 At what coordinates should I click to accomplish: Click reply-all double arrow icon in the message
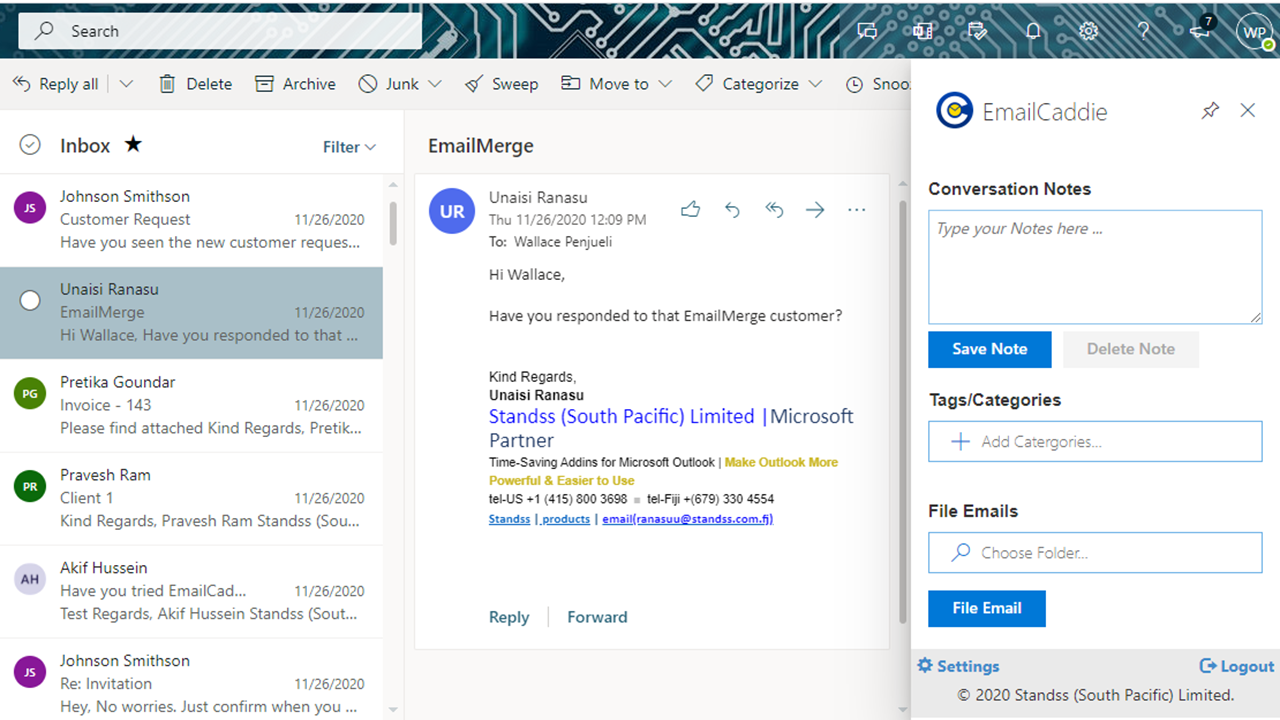pos(774,210)
